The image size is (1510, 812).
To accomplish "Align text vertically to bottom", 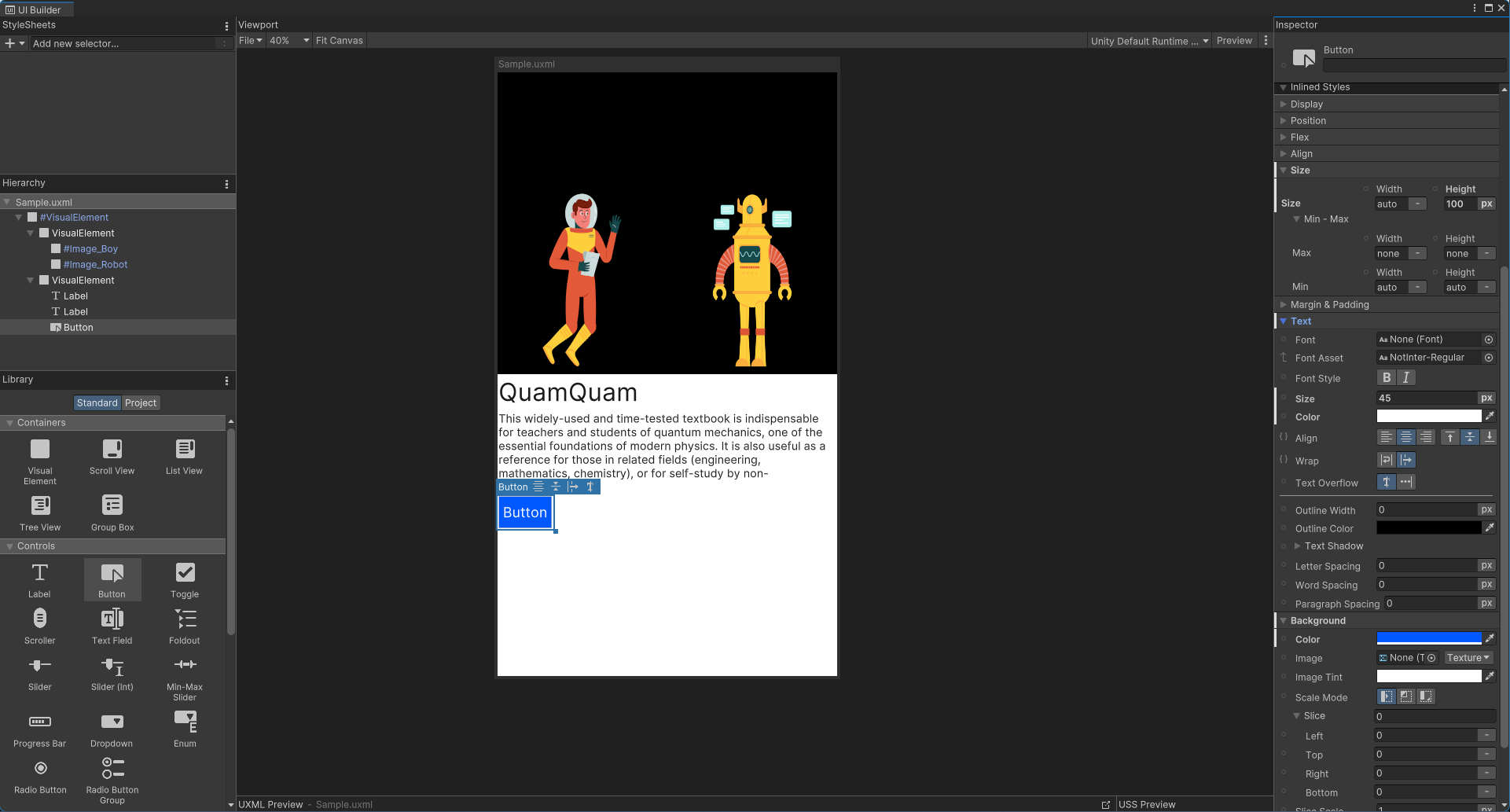I will pyautogui.click(x=1490, y=437).
